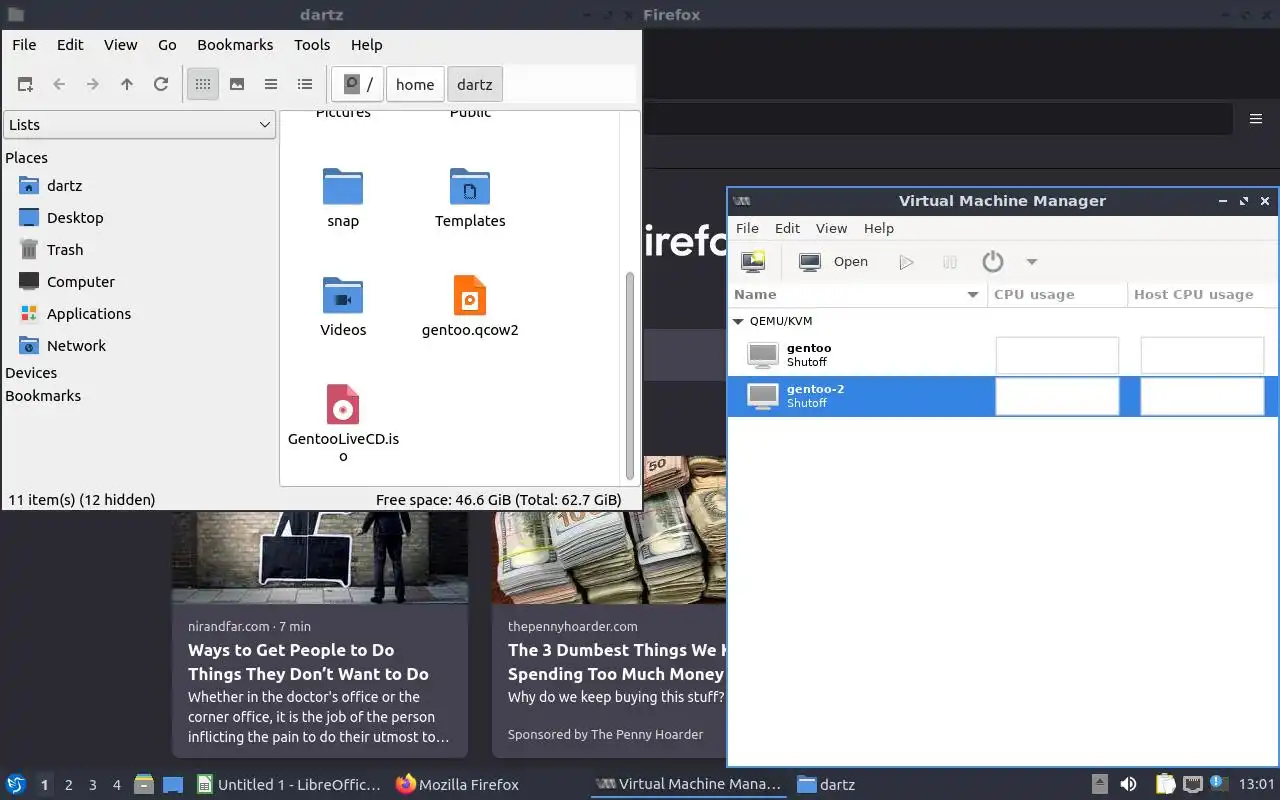Open the volume control in system tray

click(x=1128, y=785)
